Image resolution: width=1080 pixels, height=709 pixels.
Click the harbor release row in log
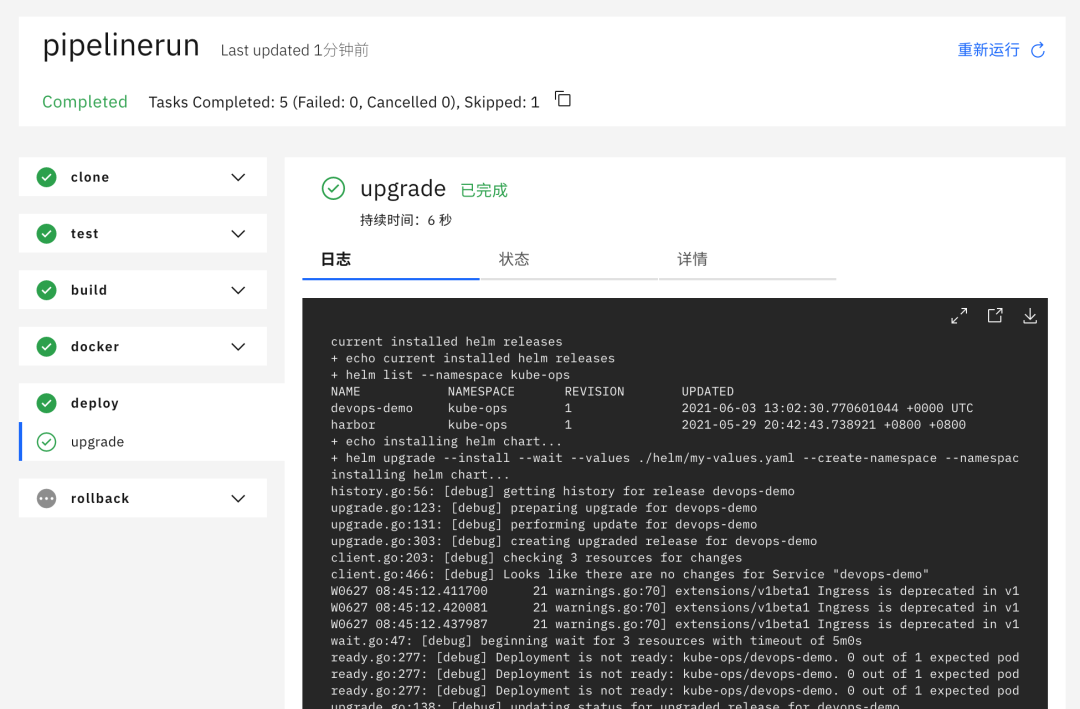pos(648,424)
